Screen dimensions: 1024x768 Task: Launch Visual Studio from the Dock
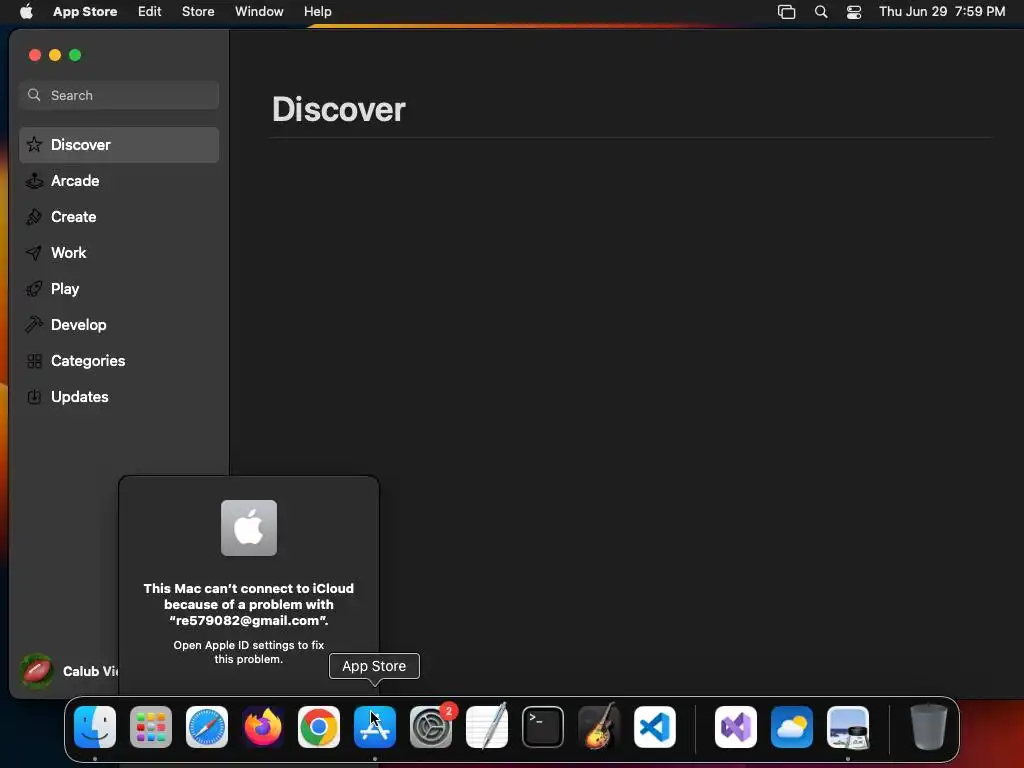point(736,727)
